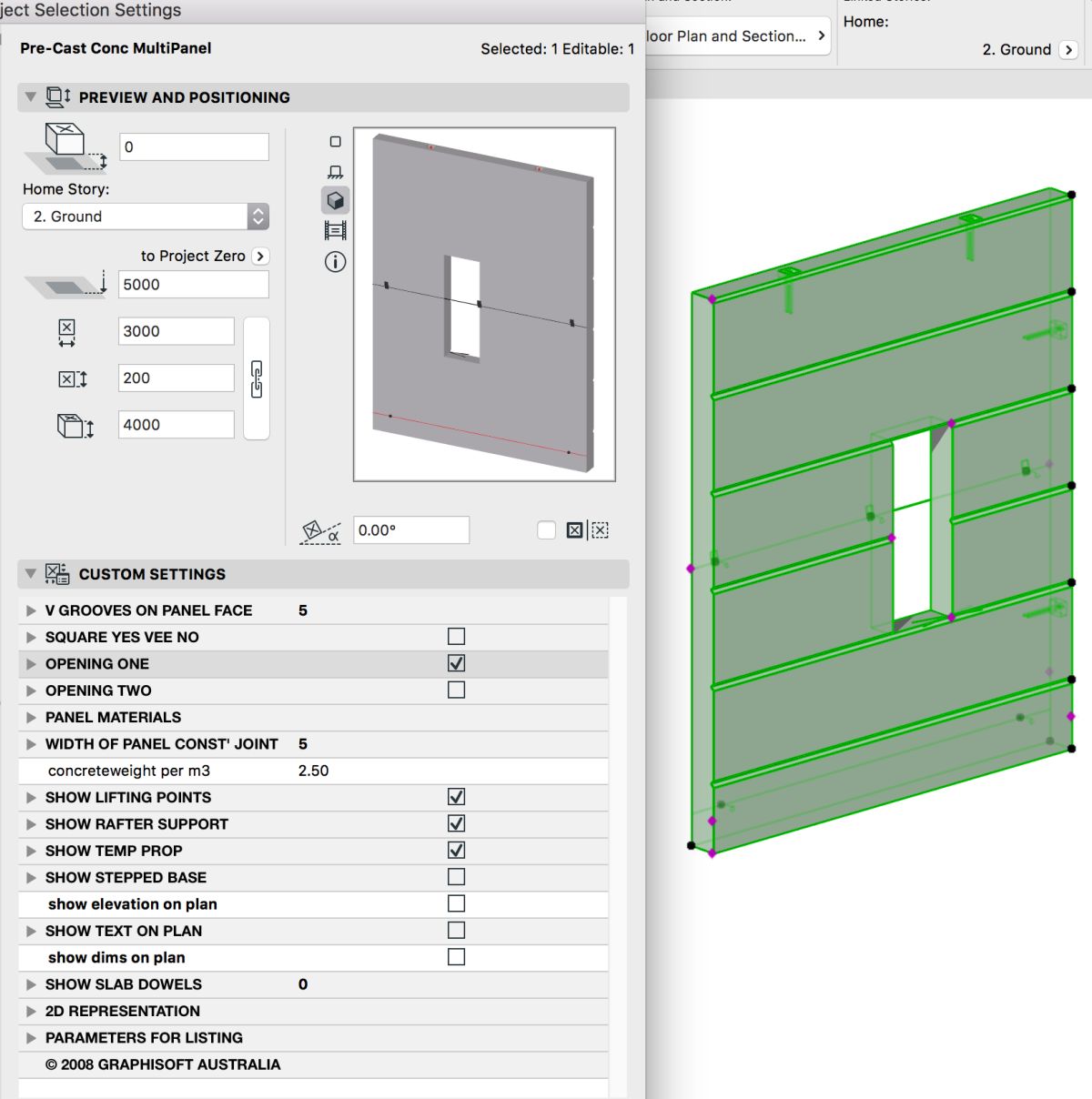Click the 4000 height field
Viewport: 1092px width, 1099px height.
177,425
